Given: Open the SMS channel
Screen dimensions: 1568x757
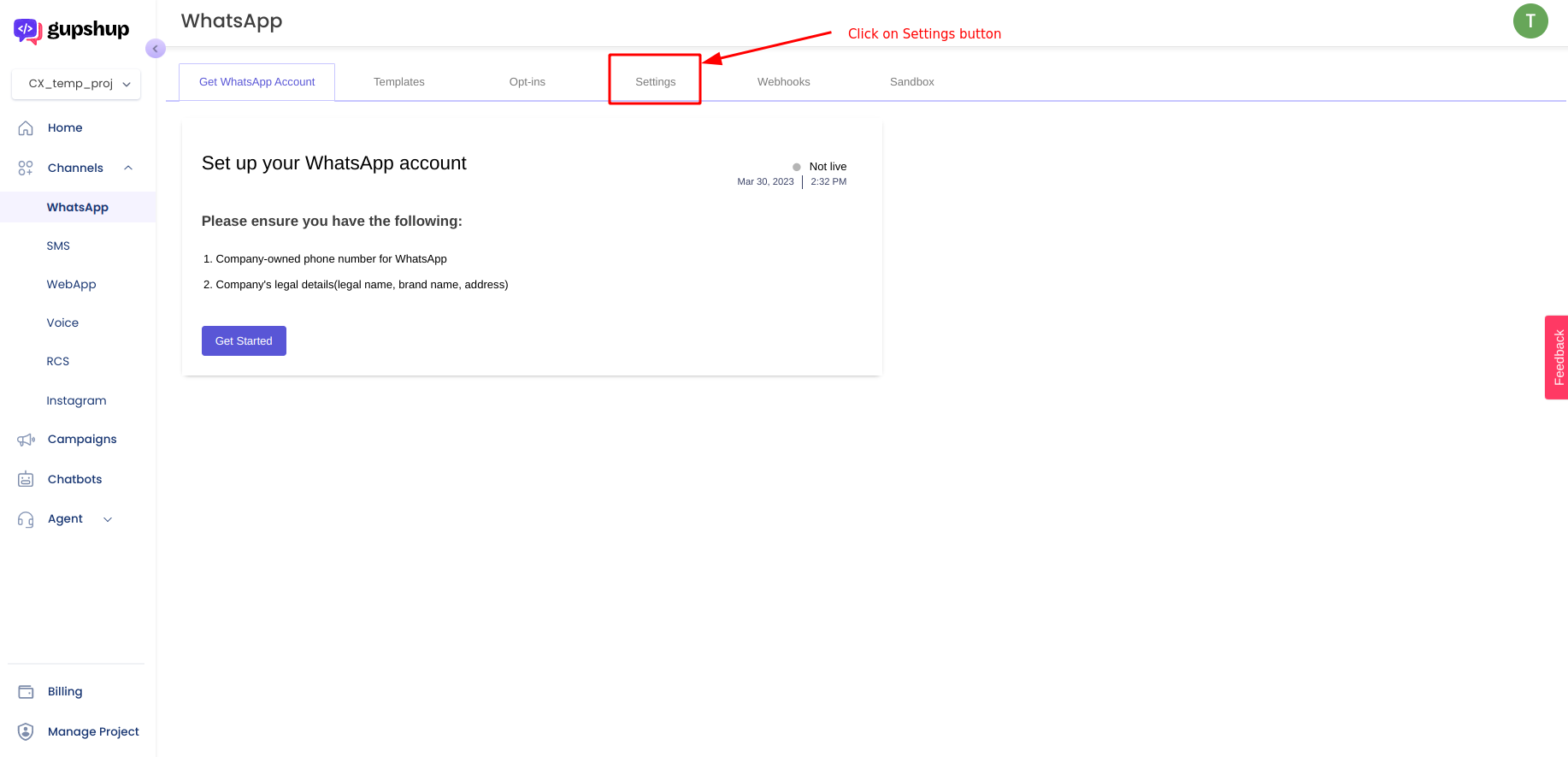Looking at the screenshot, I should [58, 246].
